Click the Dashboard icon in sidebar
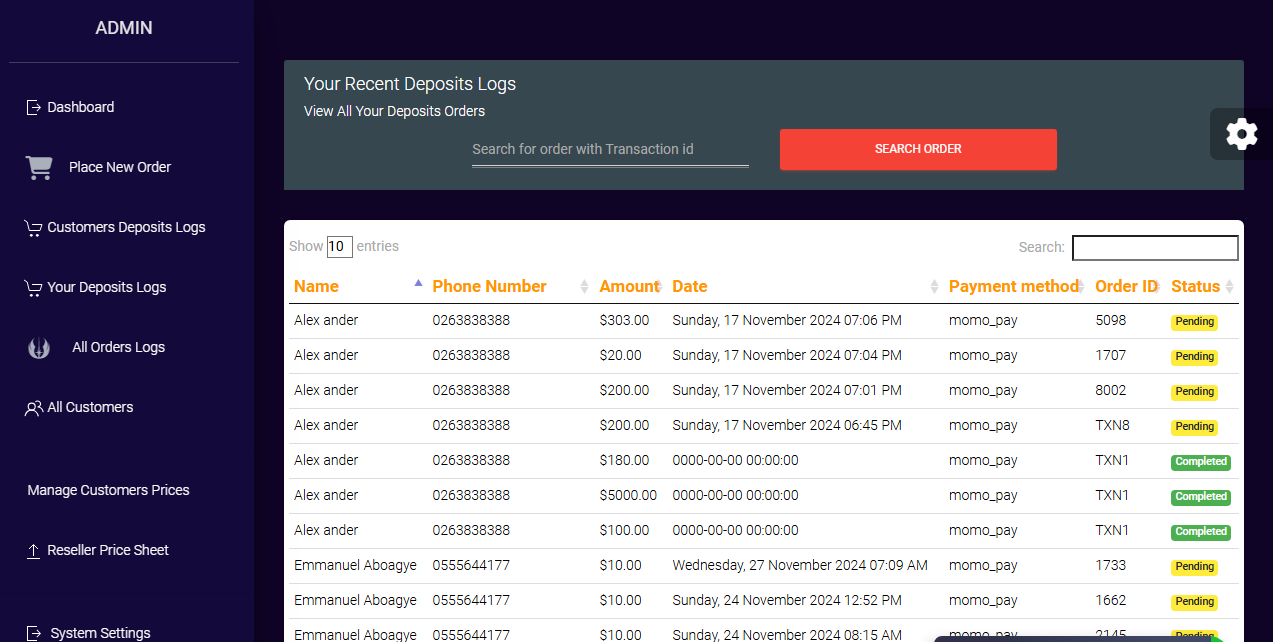The image size is (1273, 642). [x=33, y=107]
